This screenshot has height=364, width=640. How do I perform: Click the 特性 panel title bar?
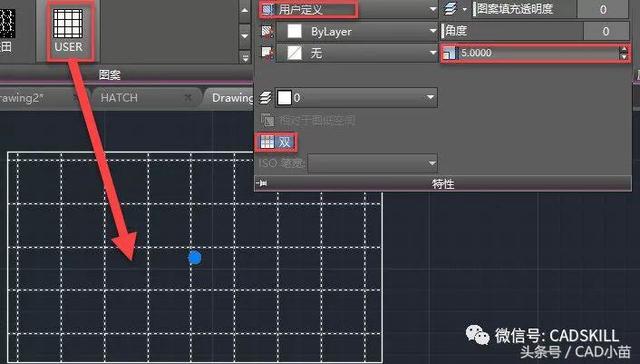[x=443, y=184]
